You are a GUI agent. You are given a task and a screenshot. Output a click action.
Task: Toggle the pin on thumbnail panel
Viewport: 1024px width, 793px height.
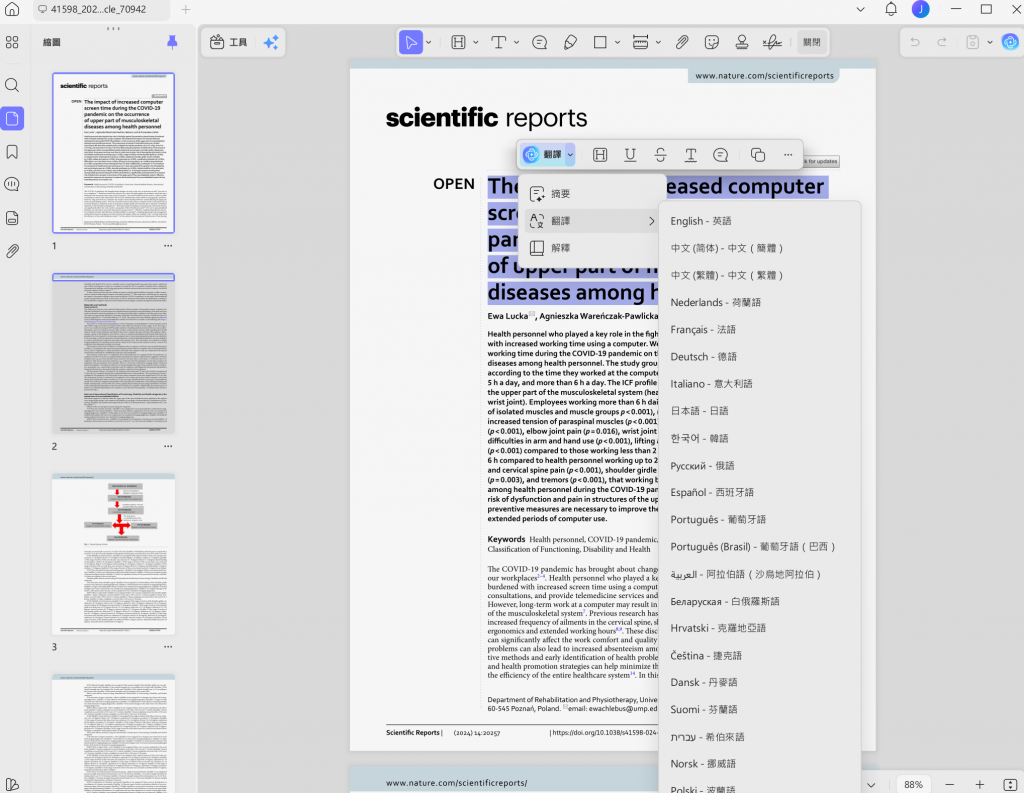[x=172, y=42]
